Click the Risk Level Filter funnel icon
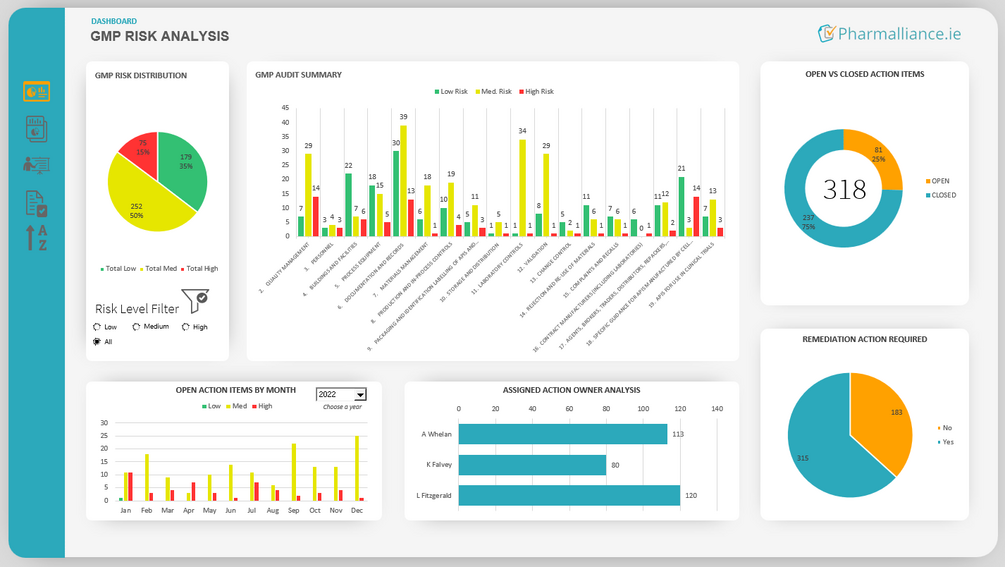 [195, 300]
